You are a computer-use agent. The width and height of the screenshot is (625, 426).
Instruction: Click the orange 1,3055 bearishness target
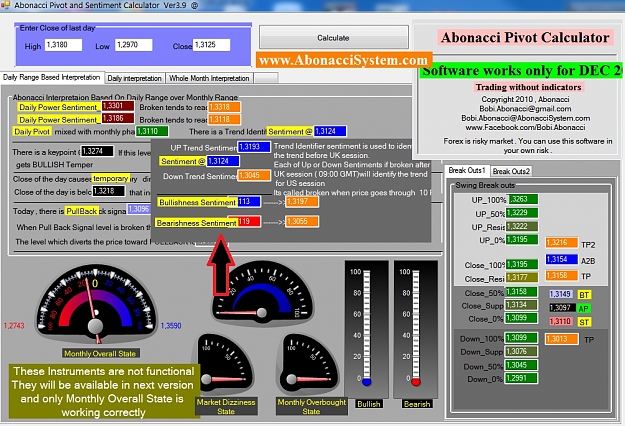[302, 221]
